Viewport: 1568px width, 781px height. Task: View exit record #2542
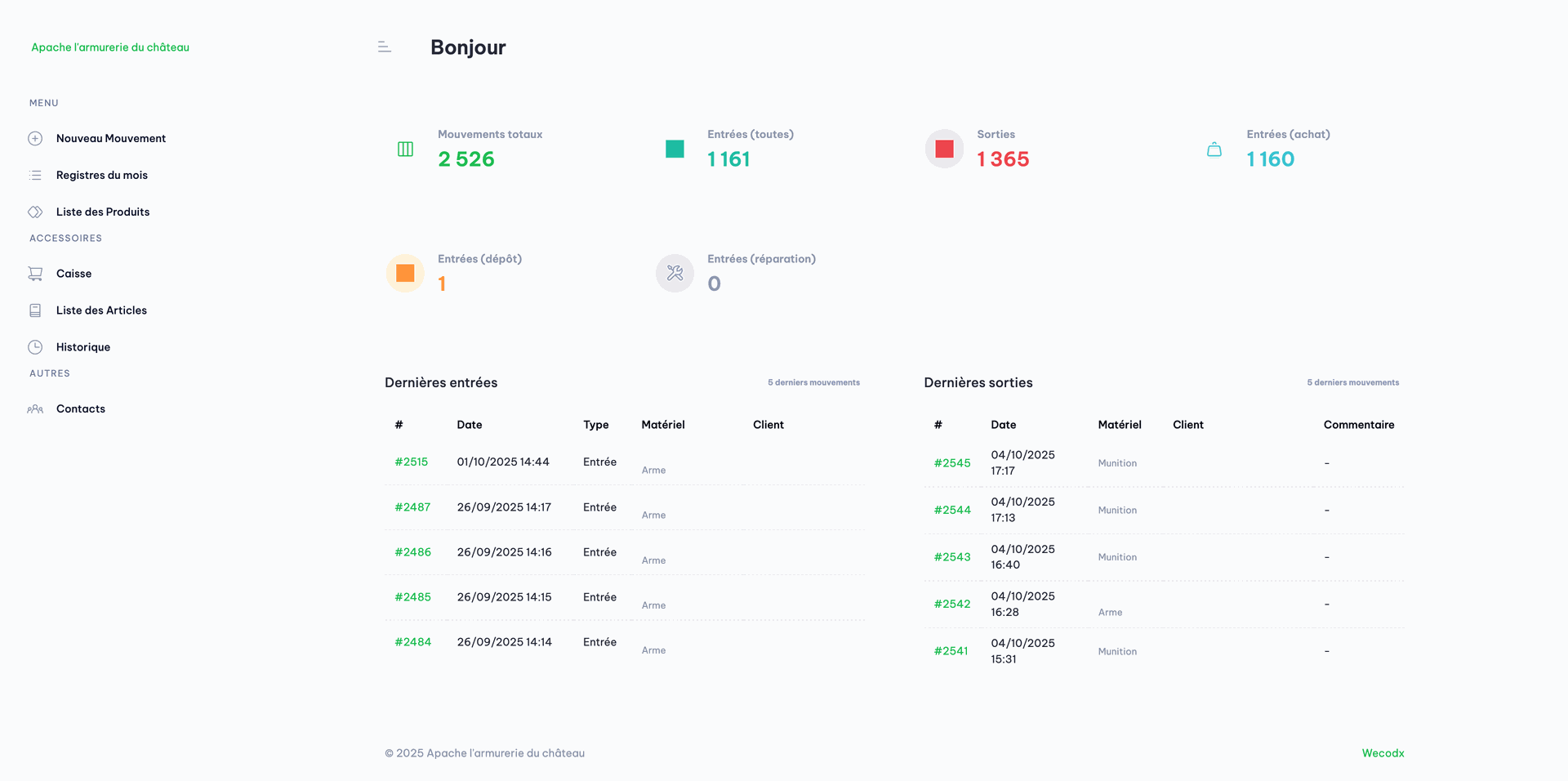pos(952,605)
